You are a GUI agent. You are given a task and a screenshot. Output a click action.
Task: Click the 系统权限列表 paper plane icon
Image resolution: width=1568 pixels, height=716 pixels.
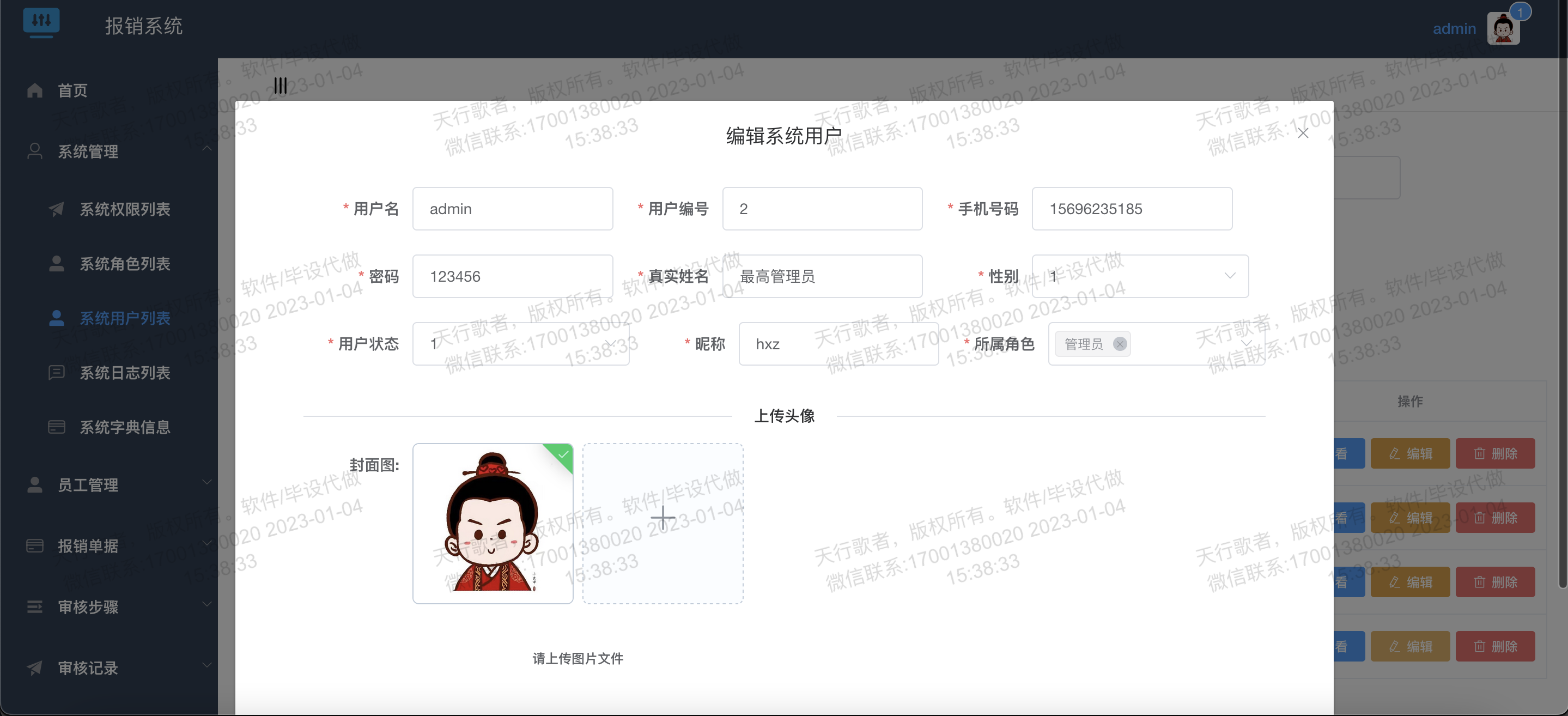(x=57, y=209)
